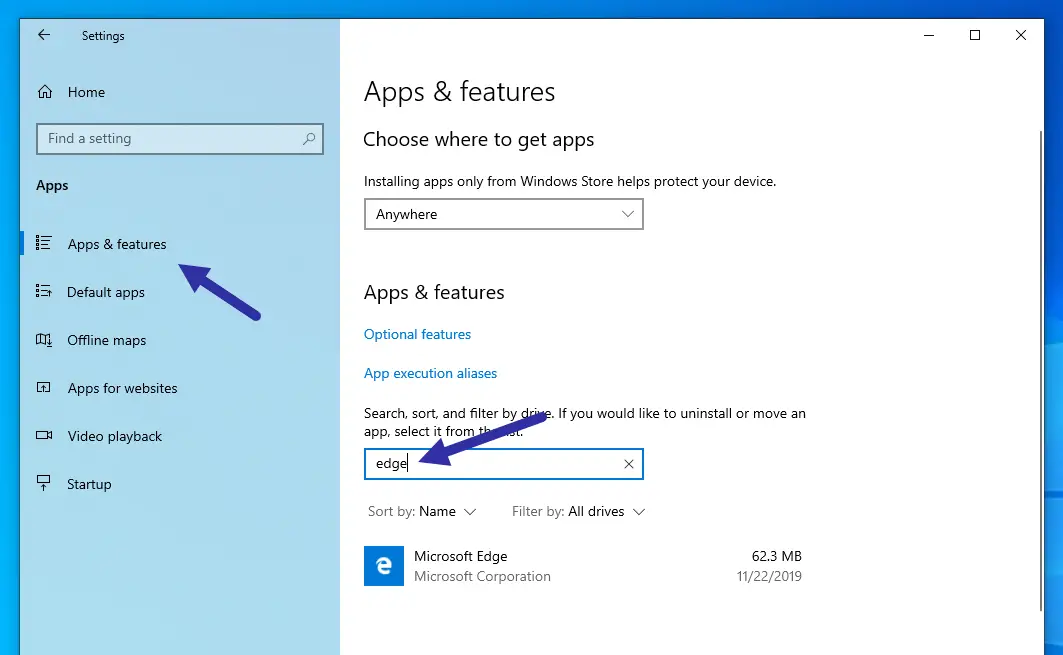Select the Apps & features list icon

tap(45, 243)
